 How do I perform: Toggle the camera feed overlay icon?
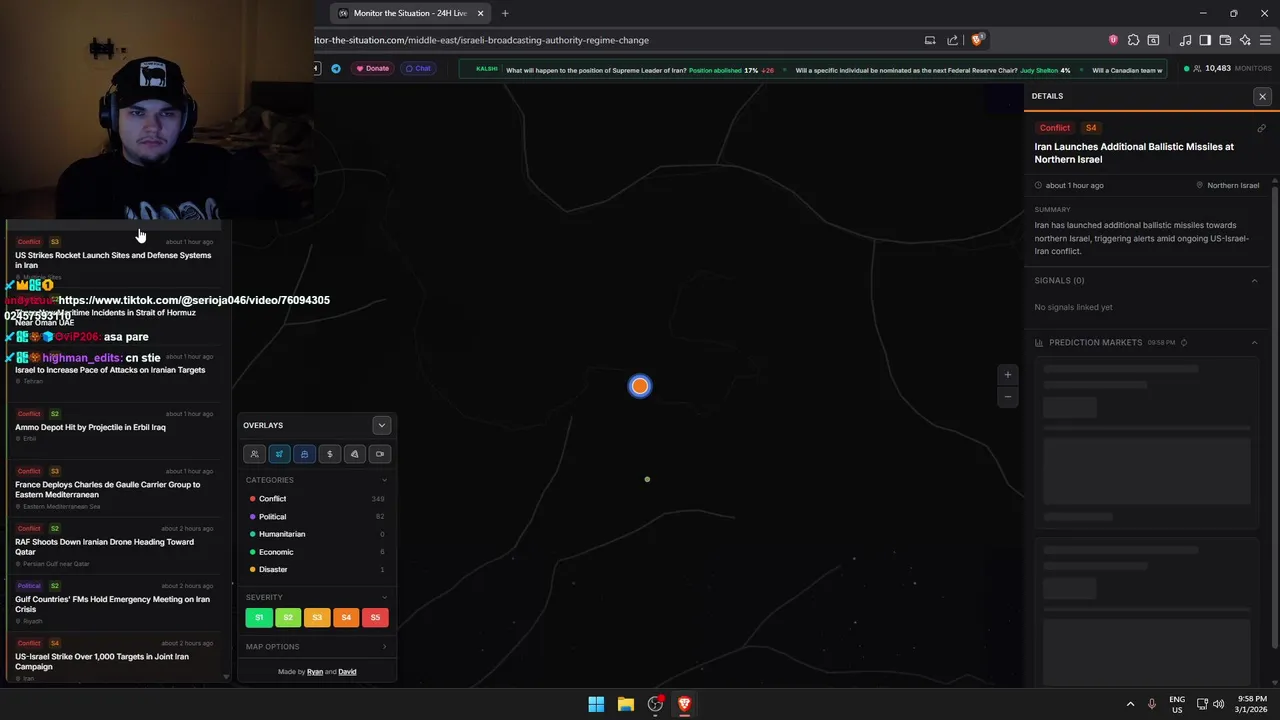(380, 454)
